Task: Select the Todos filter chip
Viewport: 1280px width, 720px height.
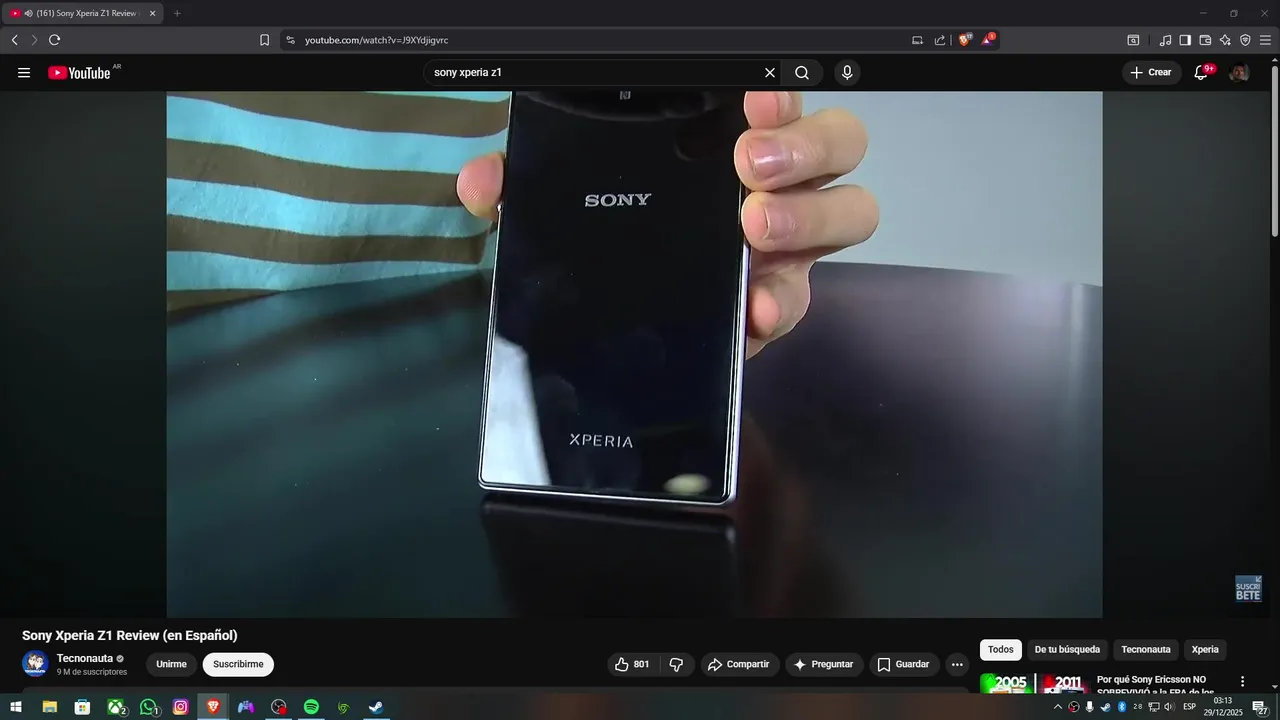Action: point(1001,650)
